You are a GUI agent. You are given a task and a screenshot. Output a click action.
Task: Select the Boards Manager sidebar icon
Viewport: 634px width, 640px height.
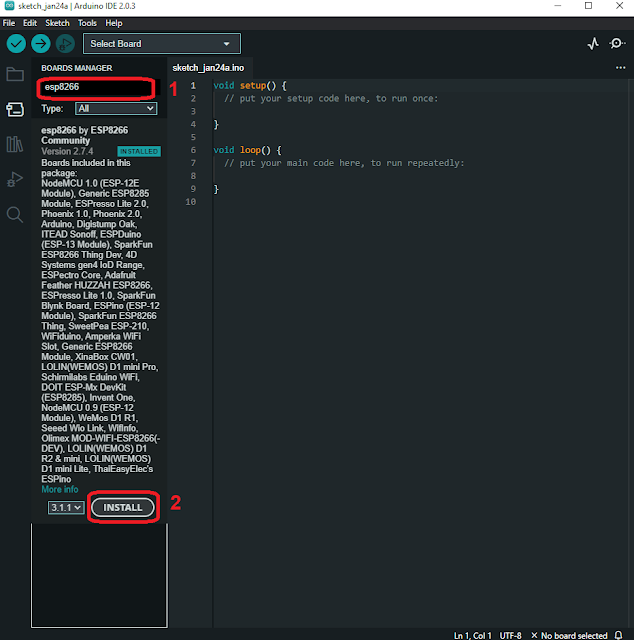coord(15,109)
